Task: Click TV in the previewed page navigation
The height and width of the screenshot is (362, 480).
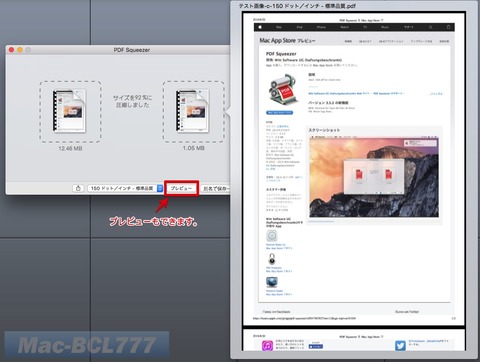Action: pos(365,27)
